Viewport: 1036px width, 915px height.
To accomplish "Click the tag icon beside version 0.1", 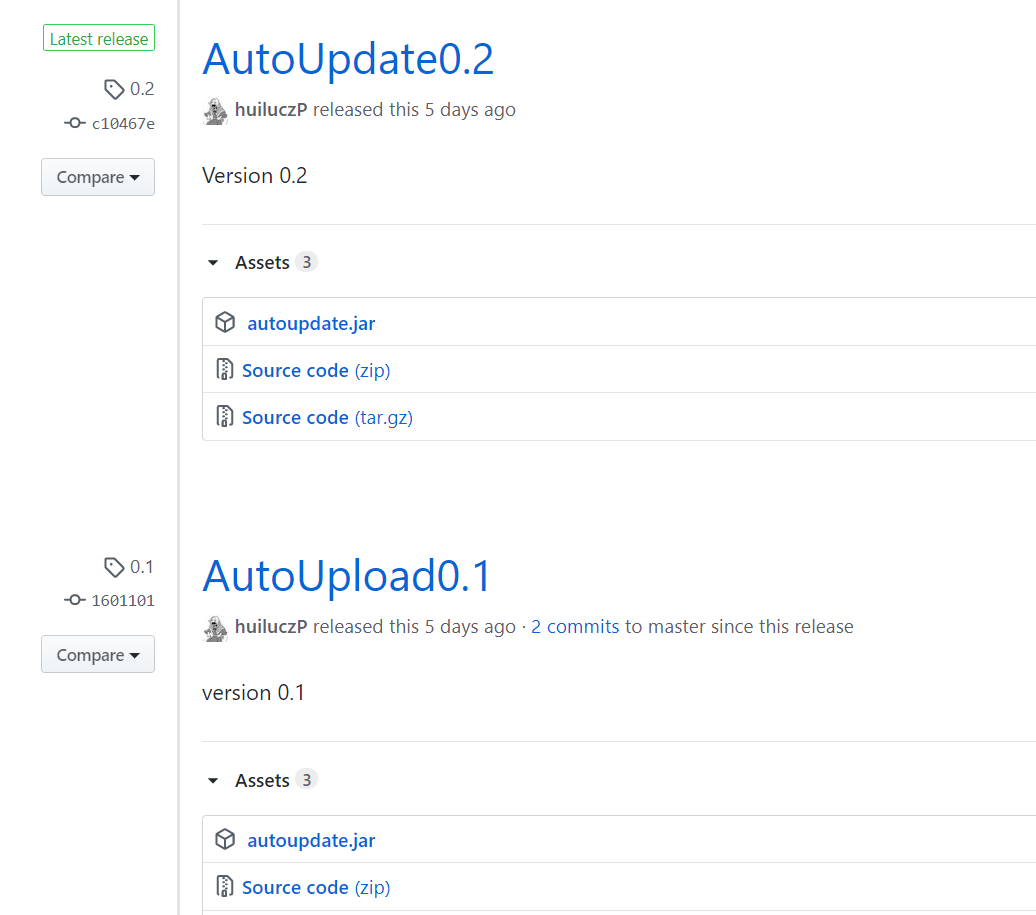I will click(x=113, y=567).
